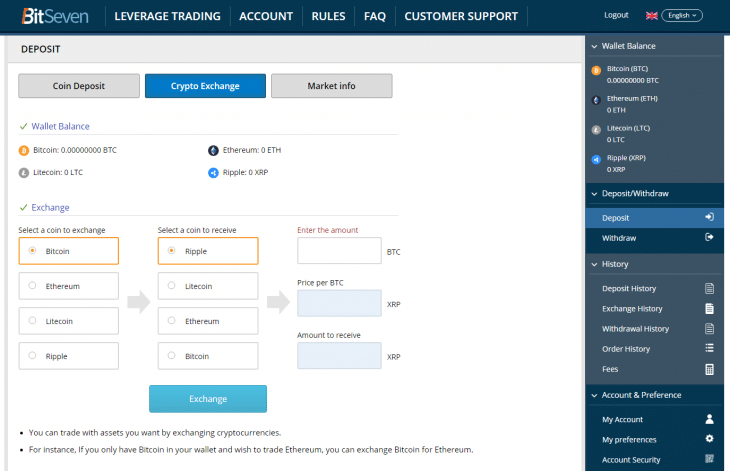730x471 pixels.
Task: Click the Price per BTC field
Action: [x=339, y=303]
